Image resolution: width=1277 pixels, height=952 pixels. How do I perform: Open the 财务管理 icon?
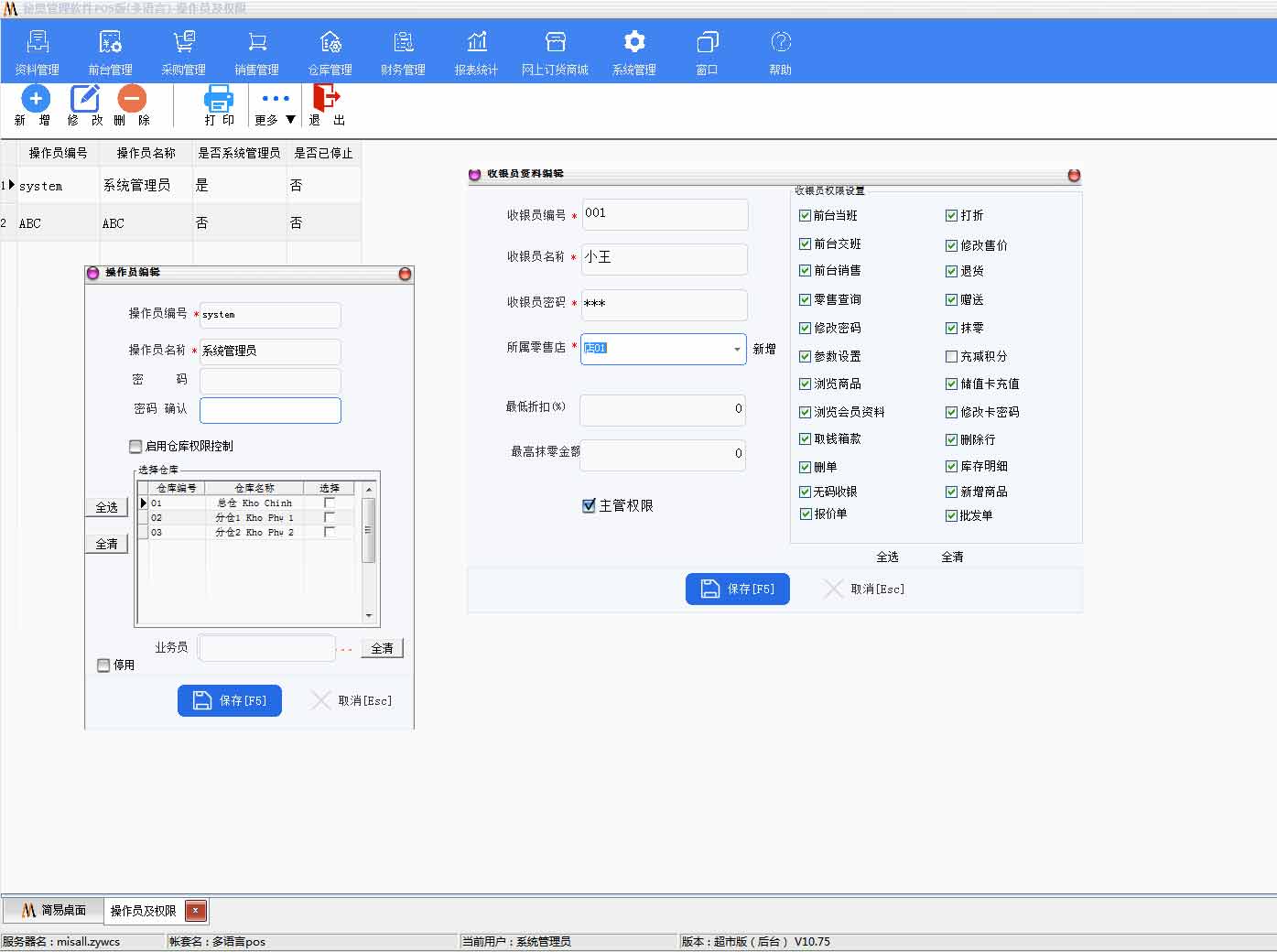pos(404,42)
